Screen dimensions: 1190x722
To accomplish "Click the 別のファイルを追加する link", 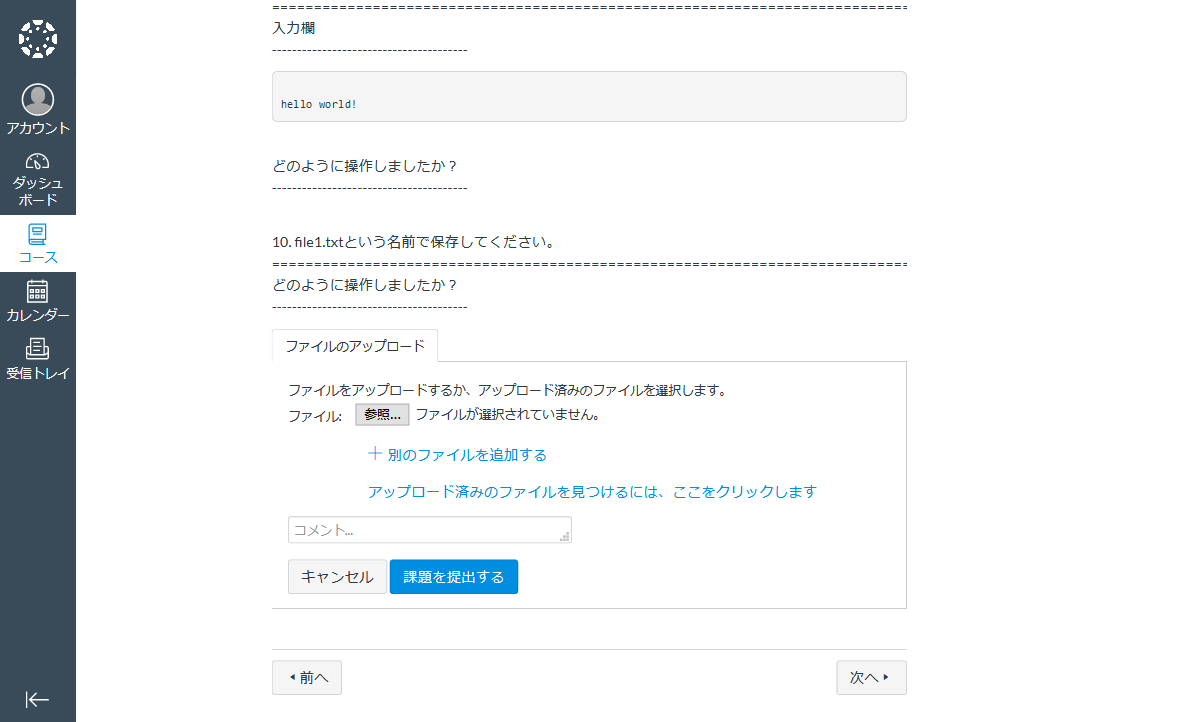I will tap(467, 455).
